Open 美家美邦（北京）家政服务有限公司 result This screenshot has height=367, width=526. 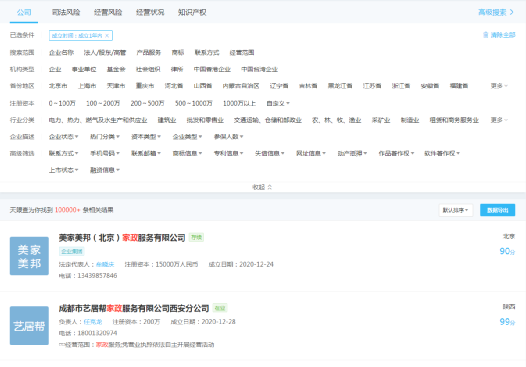point(122,238)
